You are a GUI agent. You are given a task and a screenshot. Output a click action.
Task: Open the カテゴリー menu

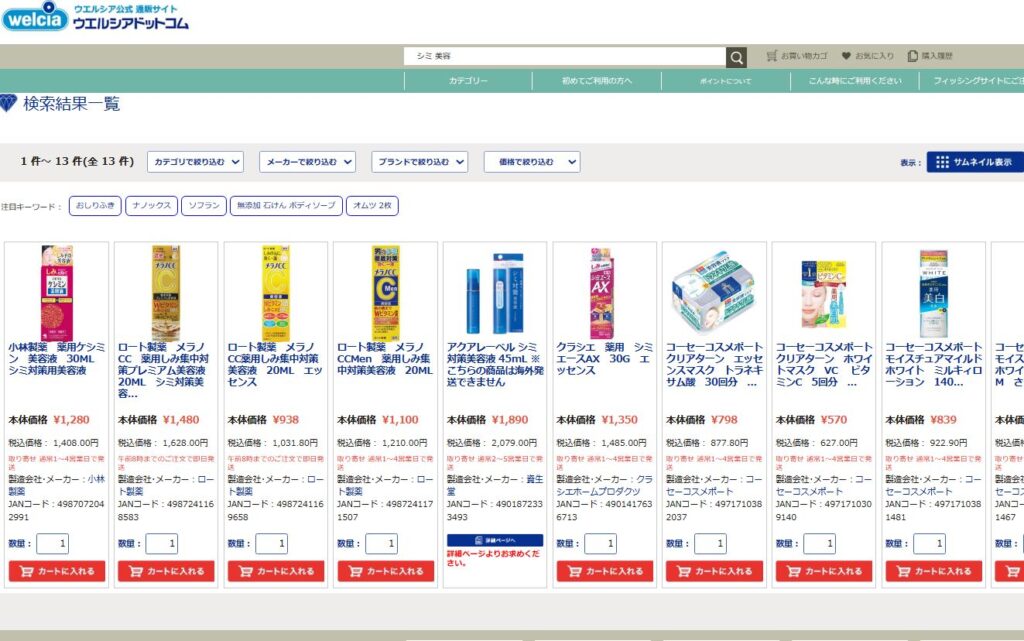(468, 81)
